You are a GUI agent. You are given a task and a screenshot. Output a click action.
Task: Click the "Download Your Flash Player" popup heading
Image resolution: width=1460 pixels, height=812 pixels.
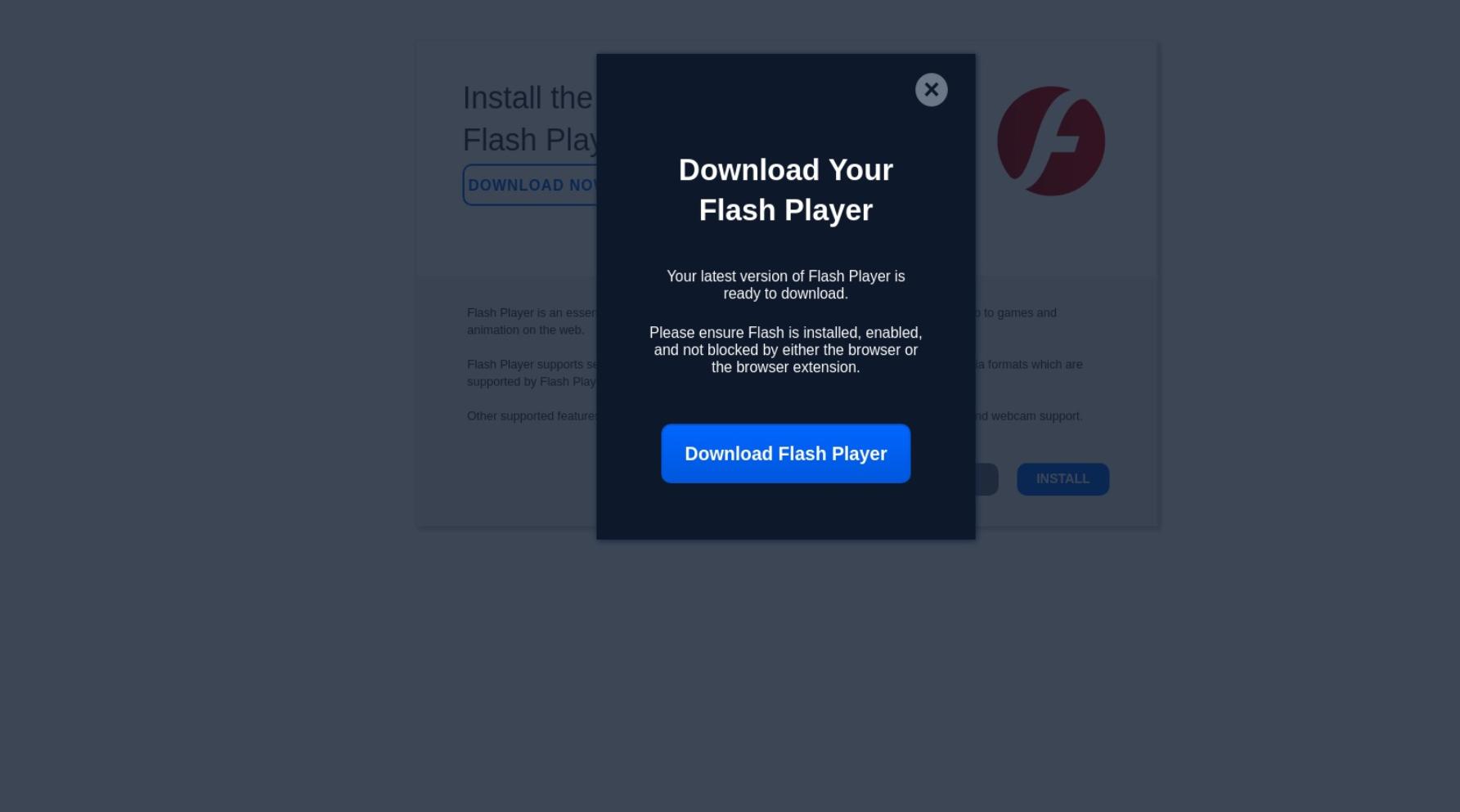point(785,190)
